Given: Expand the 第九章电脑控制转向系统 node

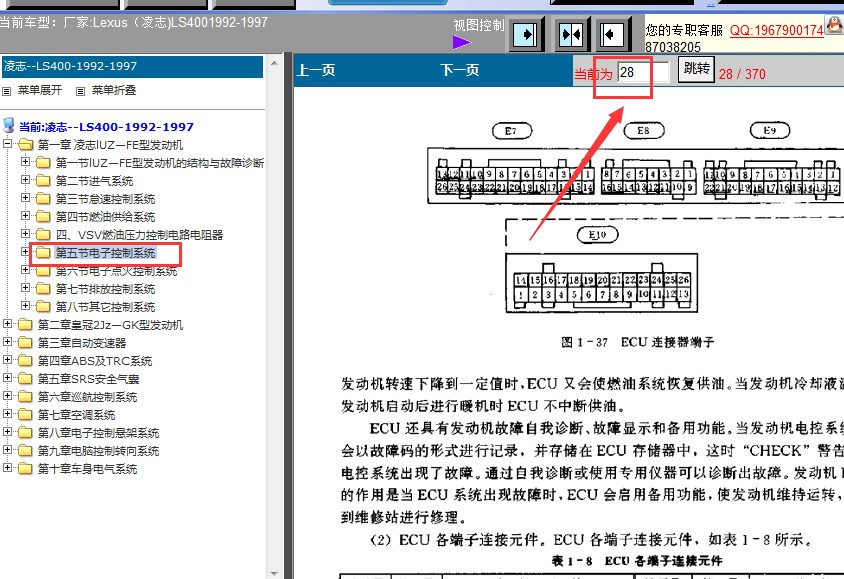Looking at the screenshot, I should point(8,449).
